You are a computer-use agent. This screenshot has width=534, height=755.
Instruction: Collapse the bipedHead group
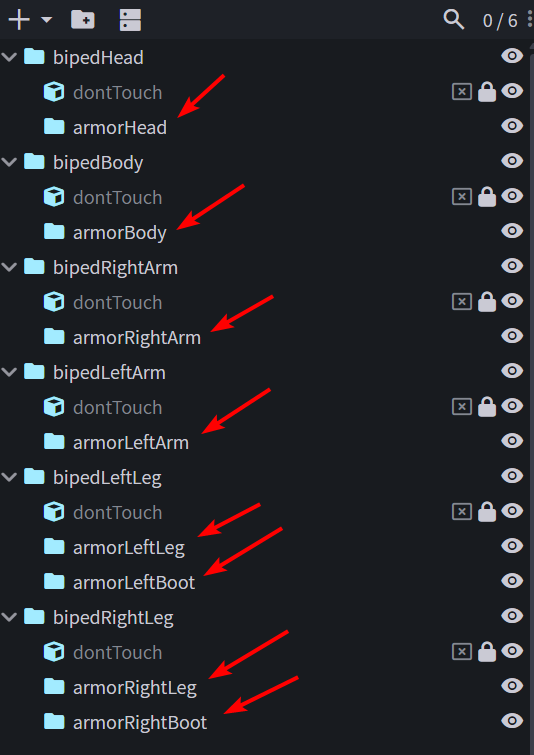[9, 57]
